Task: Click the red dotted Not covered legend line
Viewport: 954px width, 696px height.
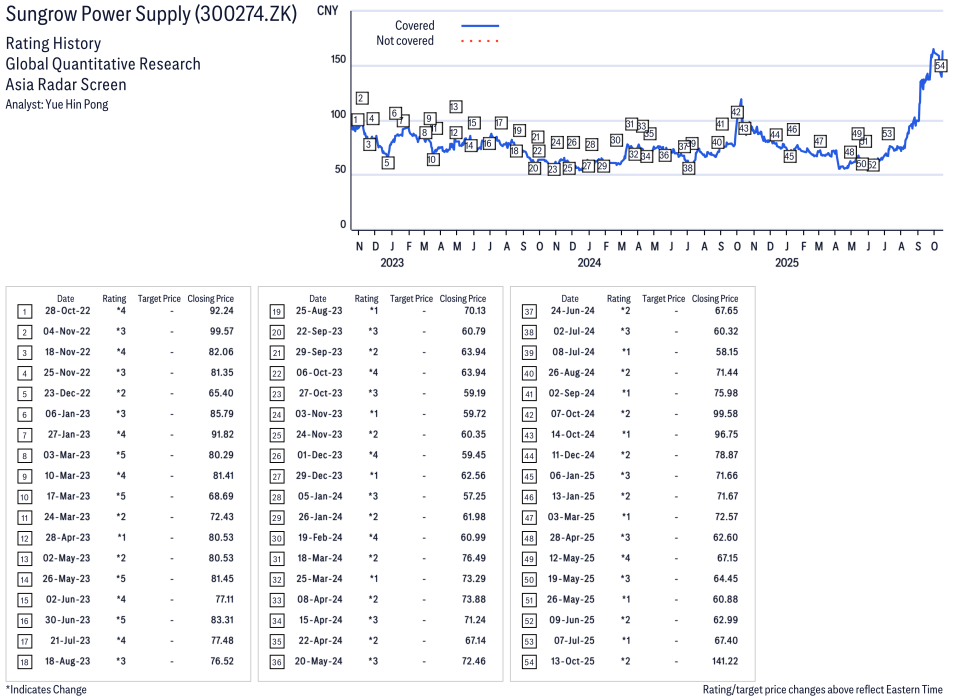Action: click(x=479, y=41)
